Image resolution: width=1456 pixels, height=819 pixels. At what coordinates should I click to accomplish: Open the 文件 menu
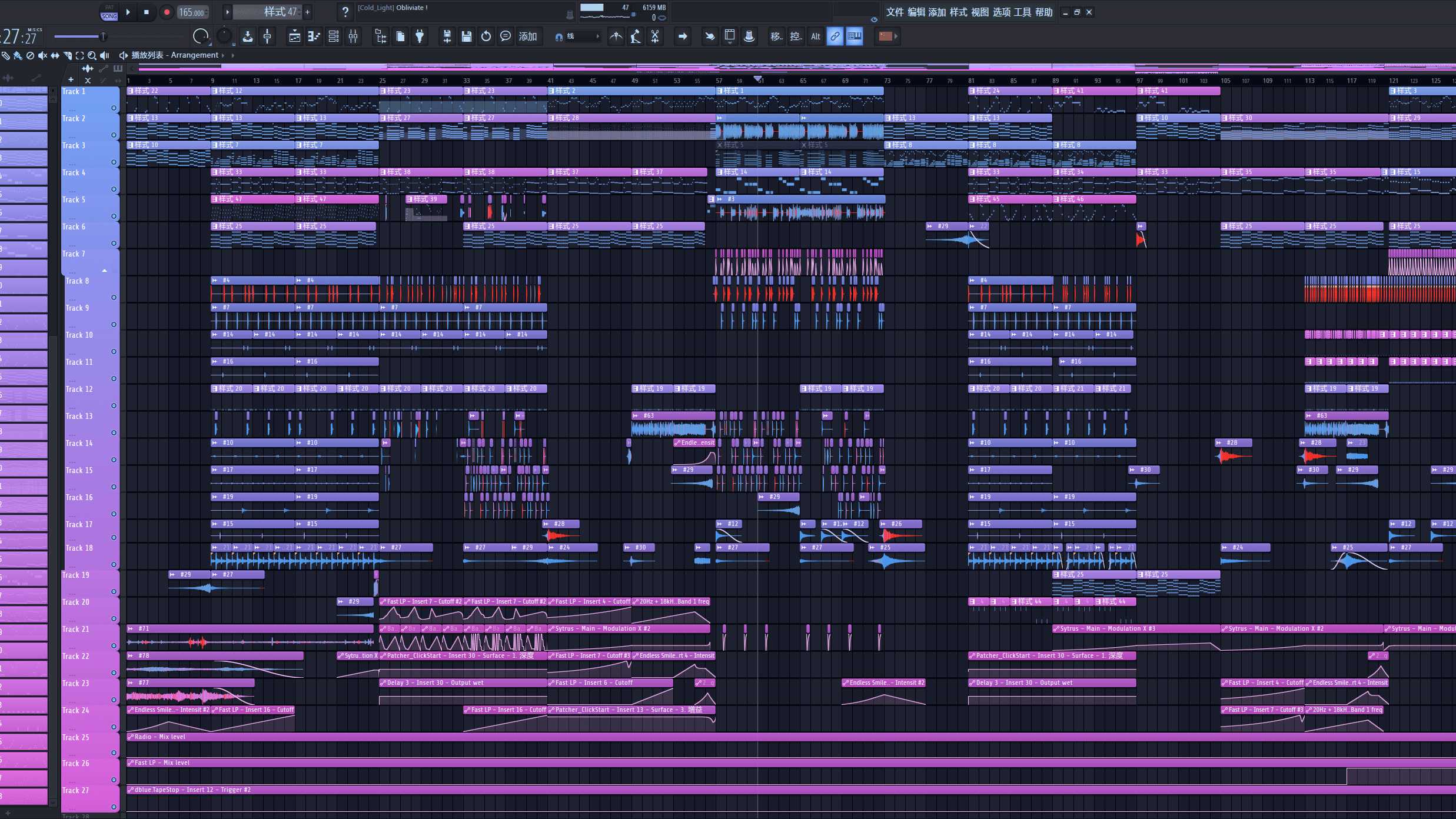895,12
